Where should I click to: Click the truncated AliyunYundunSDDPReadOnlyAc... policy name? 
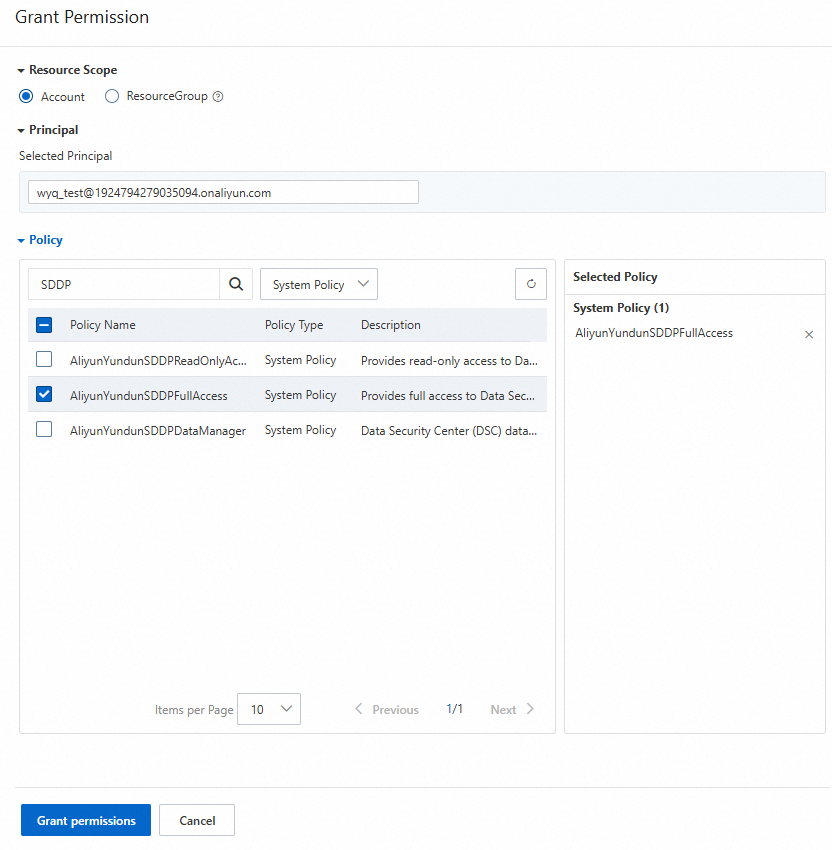pos(158,361)
